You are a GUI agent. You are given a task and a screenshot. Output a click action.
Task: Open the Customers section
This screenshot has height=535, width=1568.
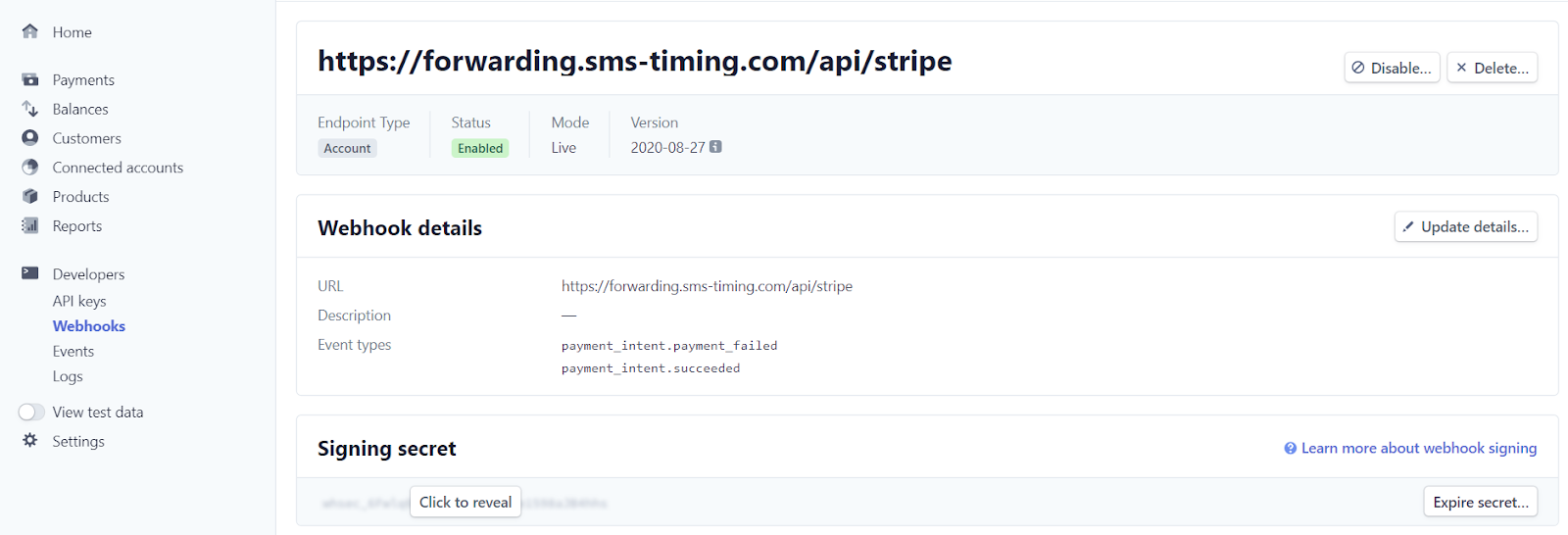(87, 139)
